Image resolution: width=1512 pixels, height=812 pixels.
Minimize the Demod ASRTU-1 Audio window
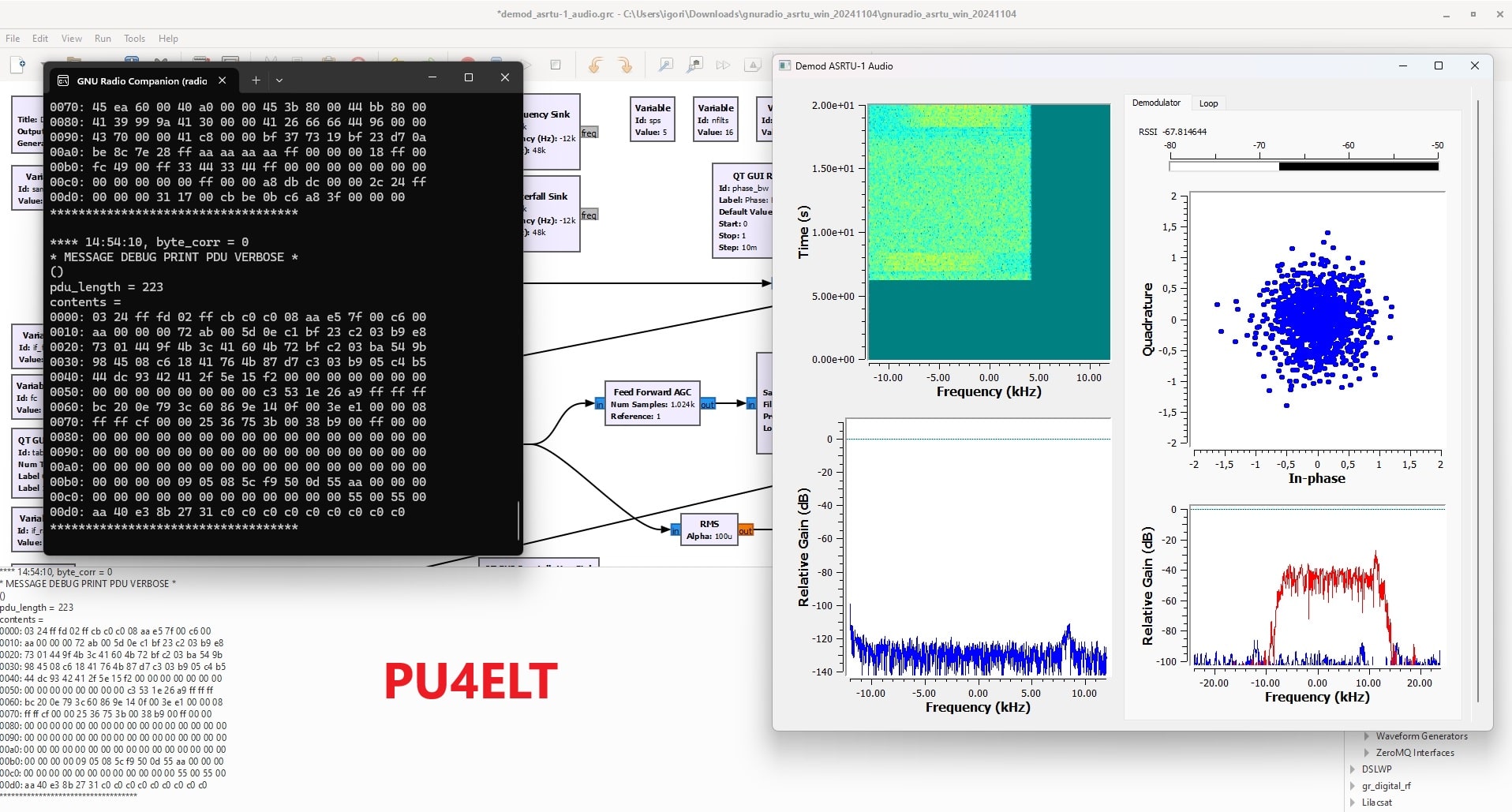[x=1403, y=65]
